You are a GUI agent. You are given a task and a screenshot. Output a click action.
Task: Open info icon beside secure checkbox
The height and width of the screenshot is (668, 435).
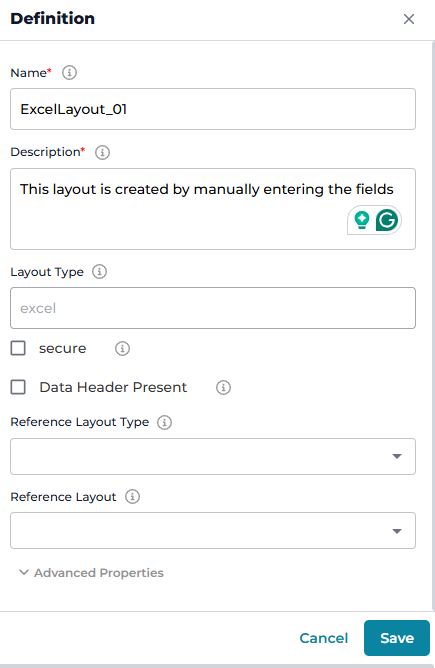[122, 348]
